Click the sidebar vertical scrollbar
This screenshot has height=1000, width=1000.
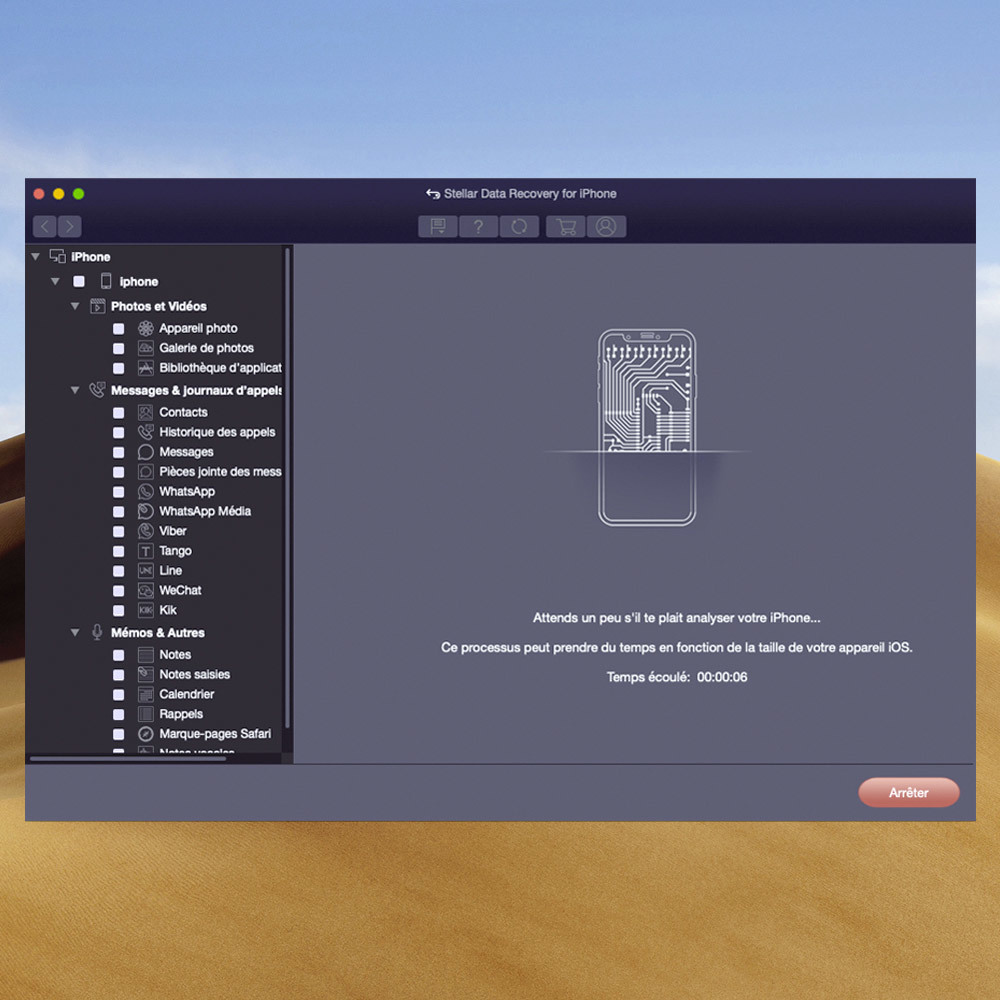point(287,488)
